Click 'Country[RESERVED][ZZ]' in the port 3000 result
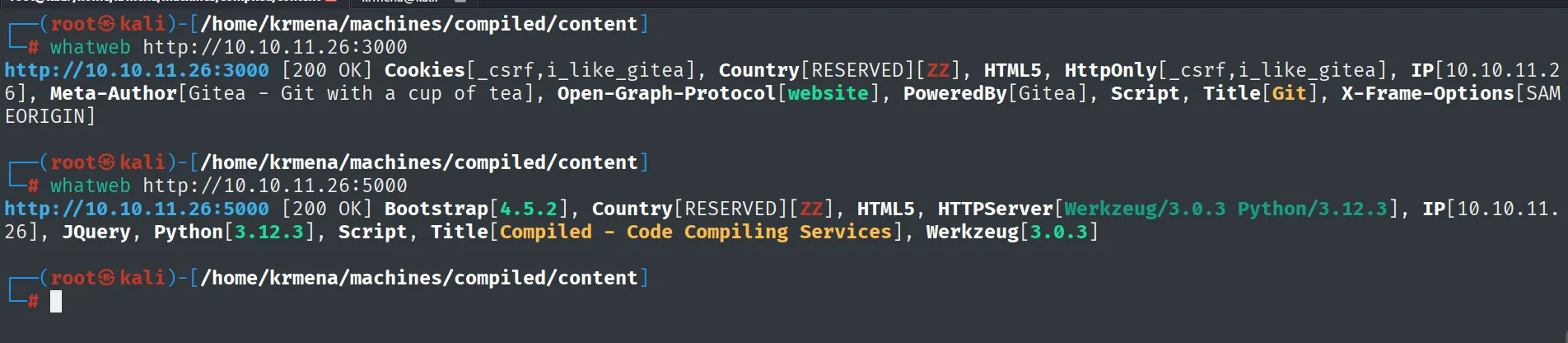1568x343 pixels. [839, 71]
